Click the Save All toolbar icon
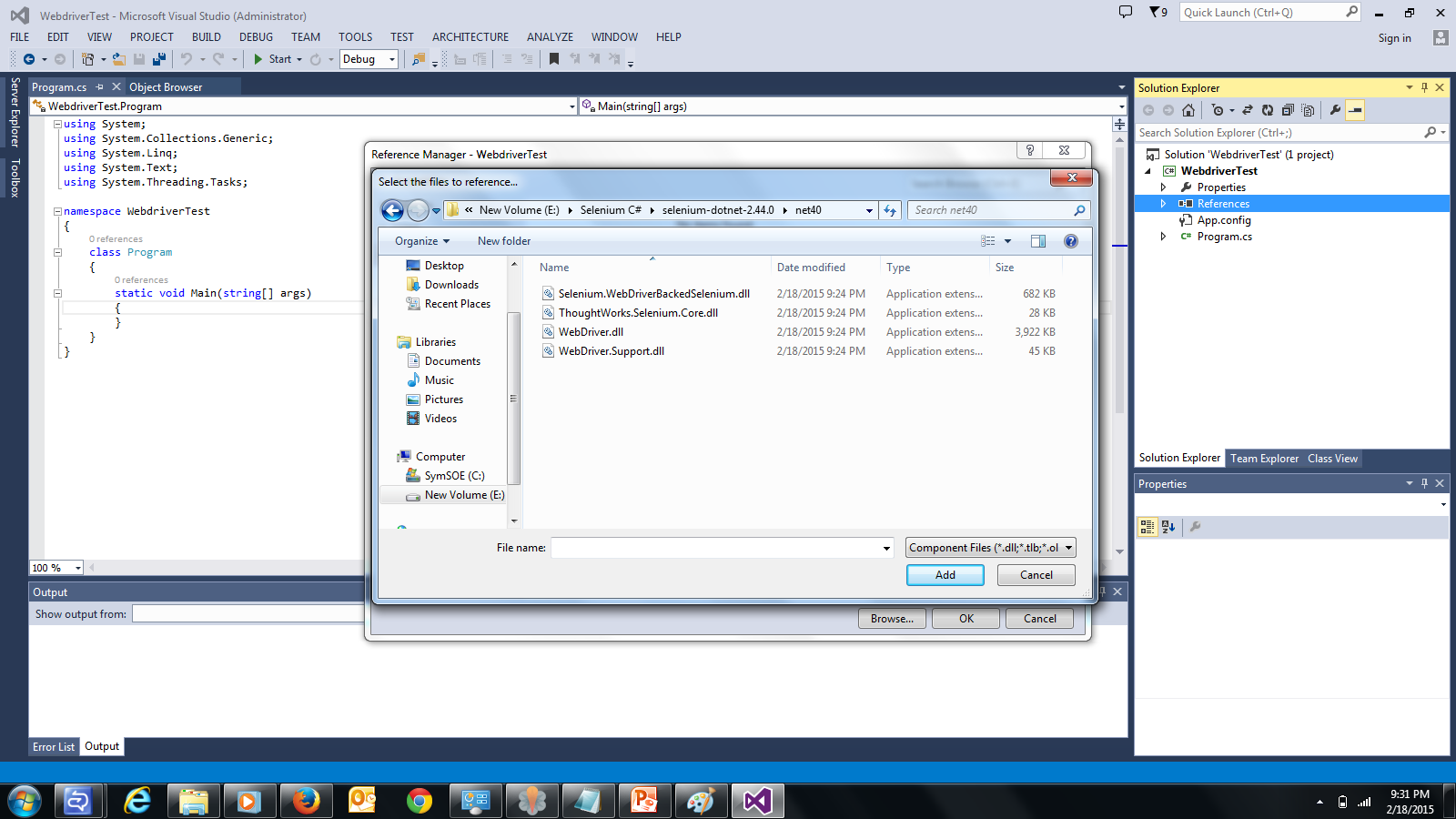This screenshot has width=1456, height=819. (159, 59)
